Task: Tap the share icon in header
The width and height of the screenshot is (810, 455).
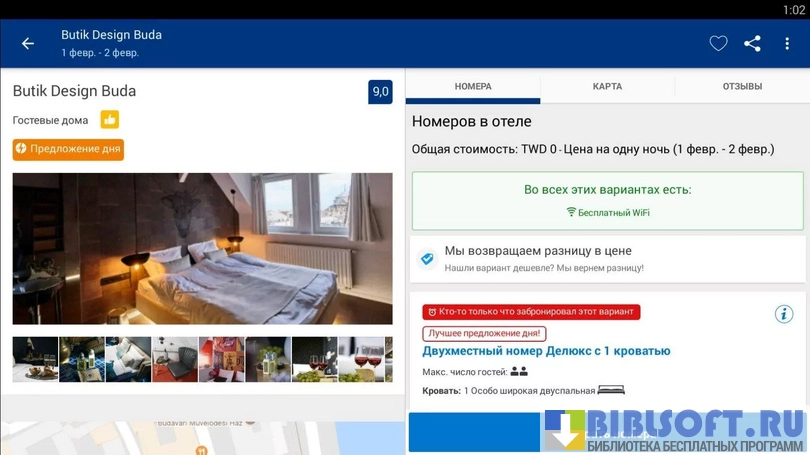Action: pyautogui.click(x=752, y=43)
